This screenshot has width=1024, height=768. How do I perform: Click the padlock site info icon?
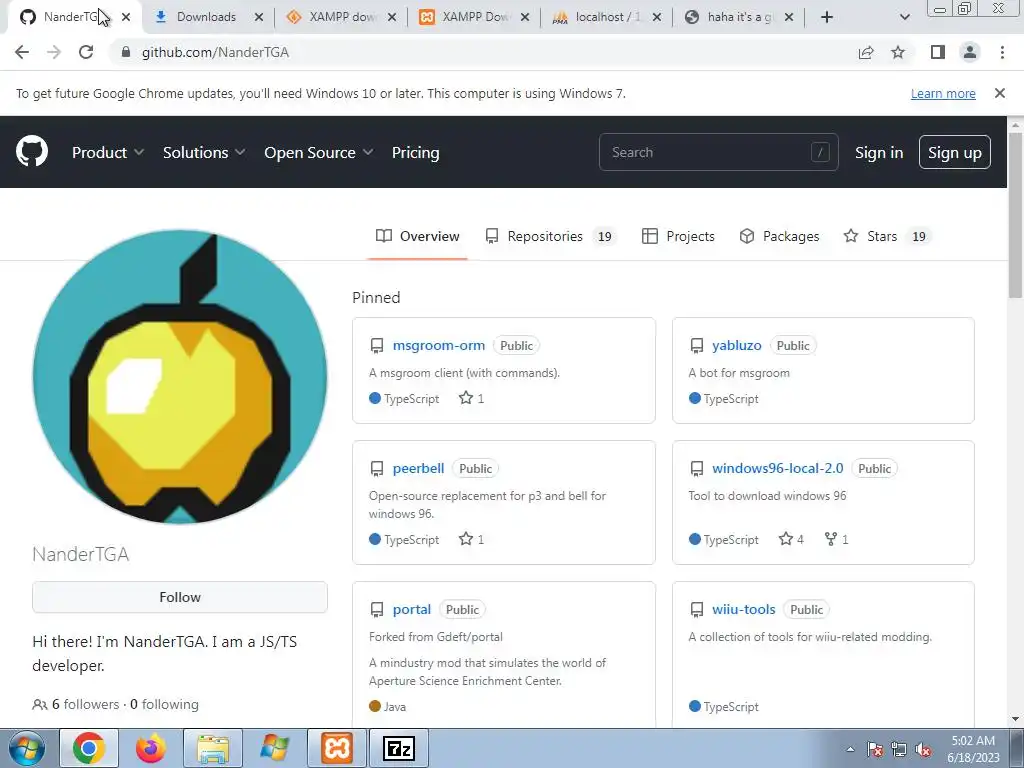(x=126, y=52)
